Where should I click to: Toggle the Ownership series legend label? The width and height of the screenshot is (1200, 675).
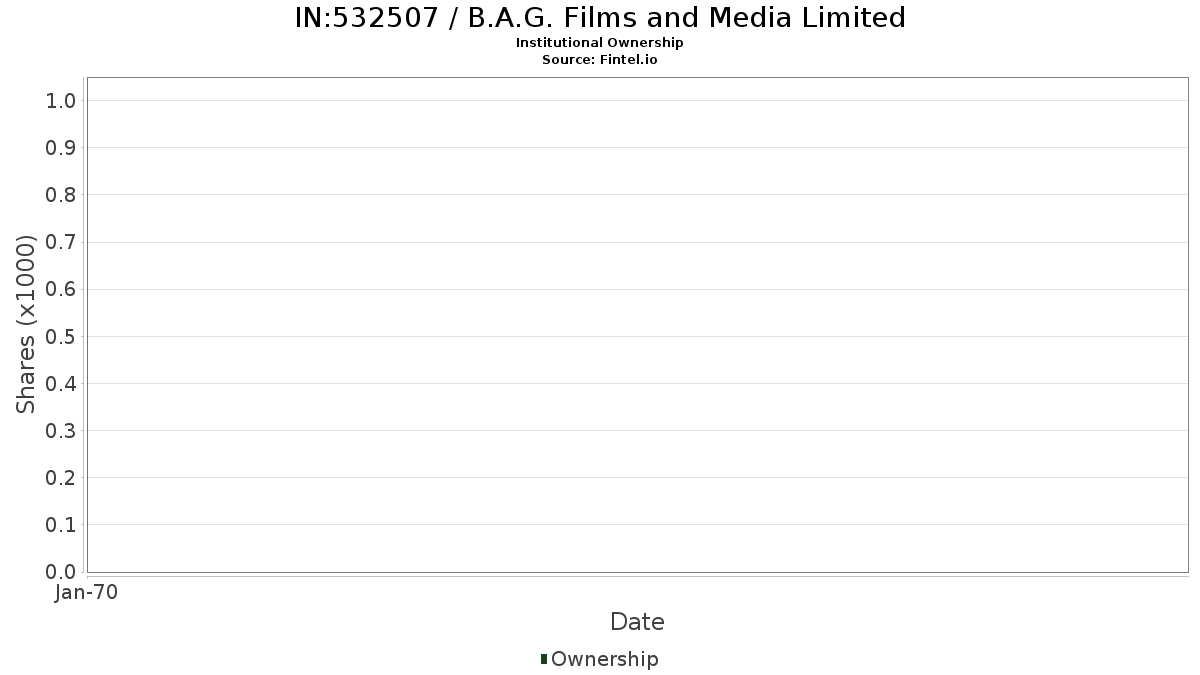pos(604,659)
